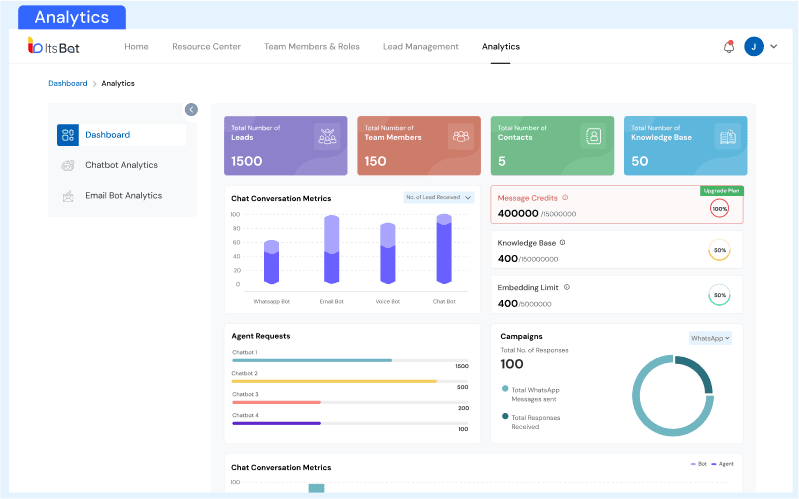Click the Dashboard breadcrumb link
The height and width of the screenshot is (499, 799).
point(68,83)
